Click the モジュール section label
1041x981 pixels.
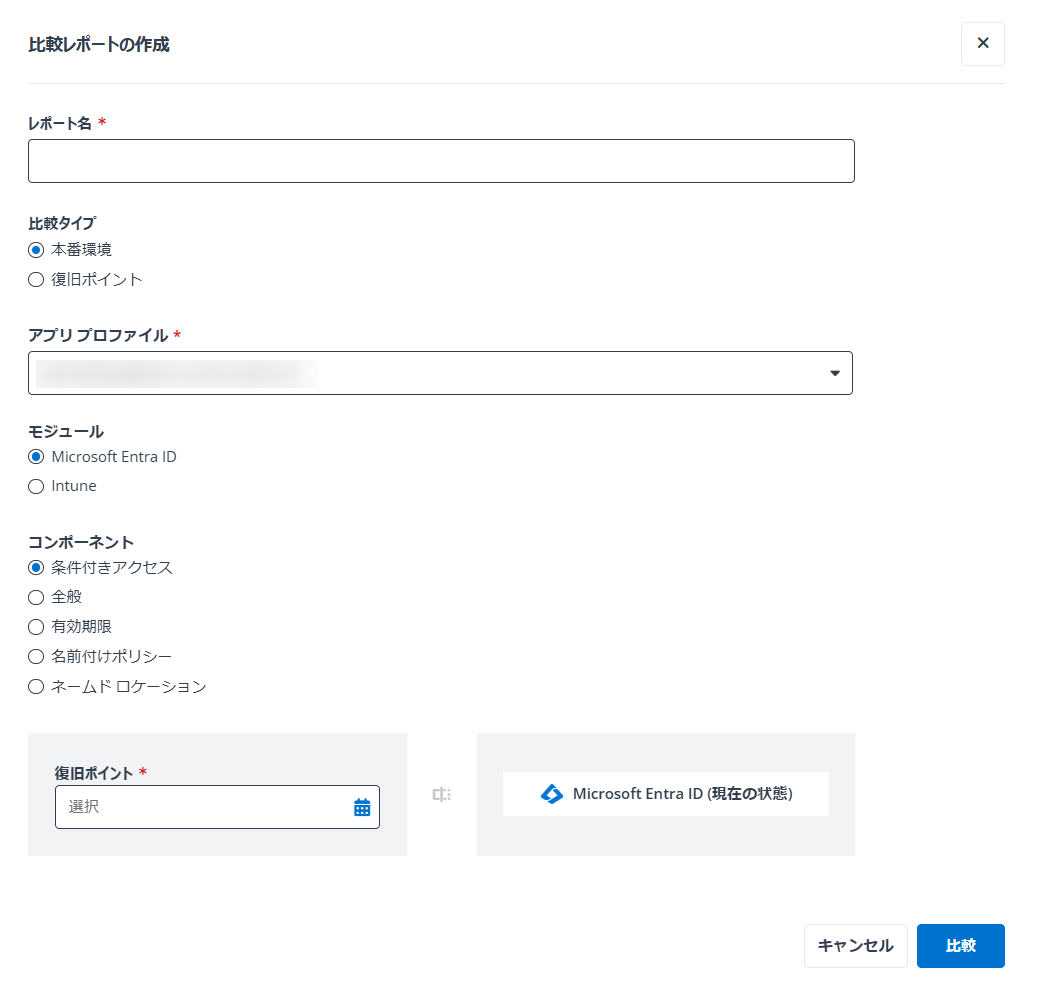coord(66,431)
